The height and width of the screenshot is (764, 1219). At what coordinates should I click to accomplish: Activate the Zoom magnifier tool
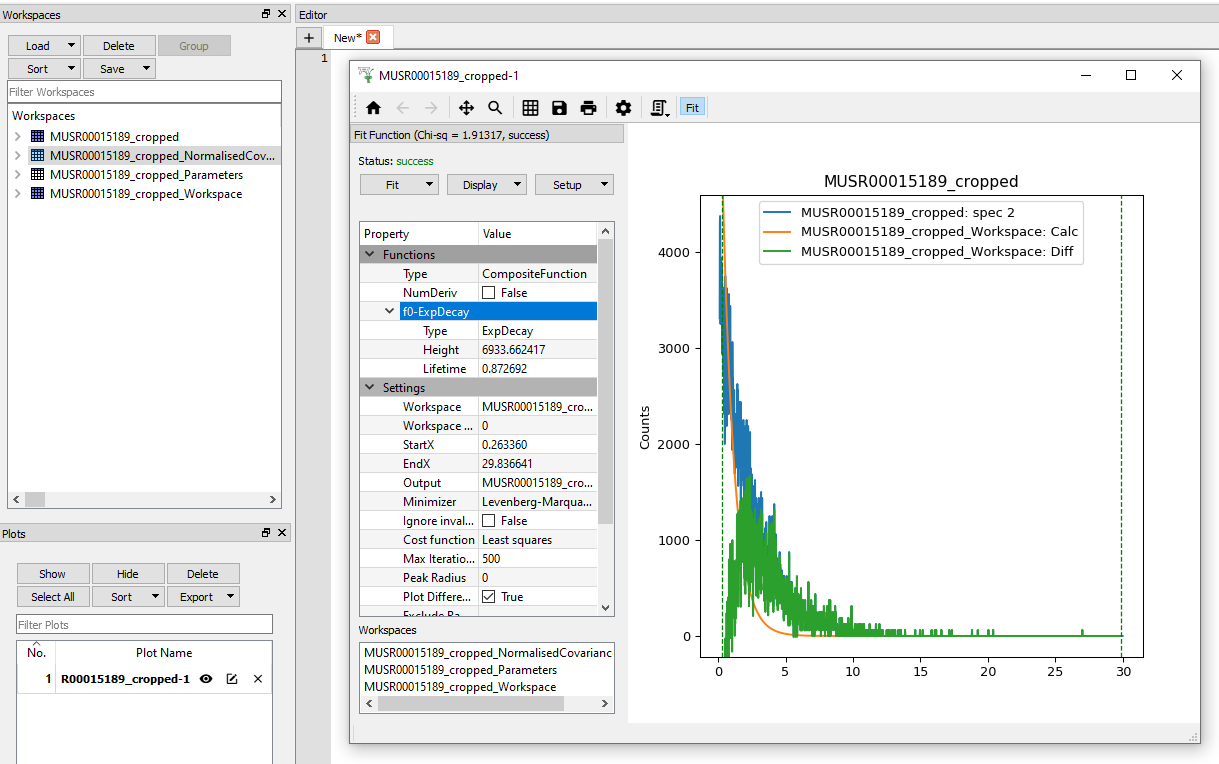495,108
